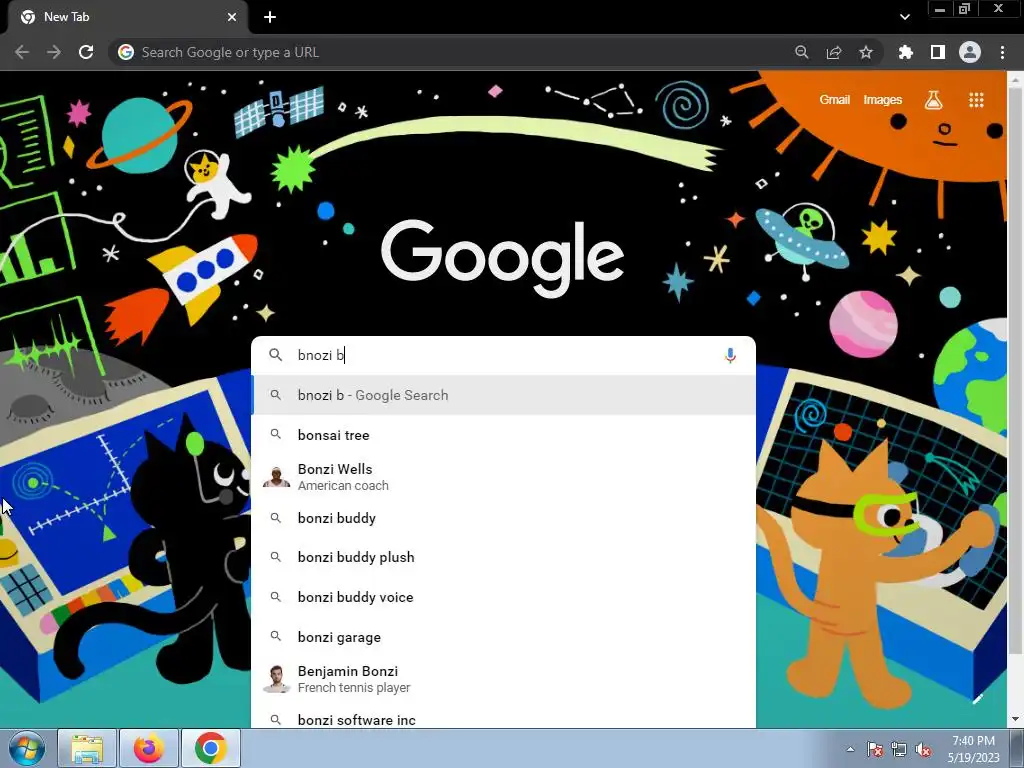This screenshot has width=1024, height=768.
Task: Open the zoom magnifier in address bar
Action: click(801, 52)
